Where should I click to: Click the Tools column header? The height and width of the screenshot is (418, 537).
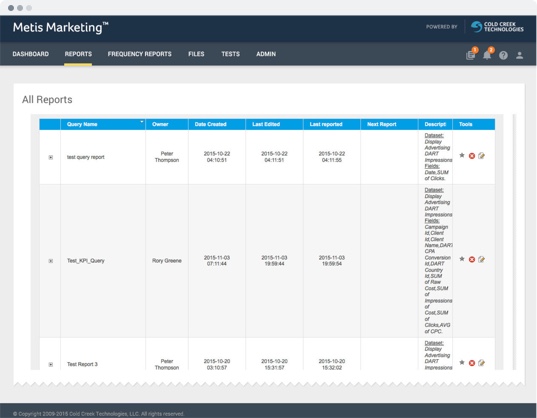click(474, 124)
